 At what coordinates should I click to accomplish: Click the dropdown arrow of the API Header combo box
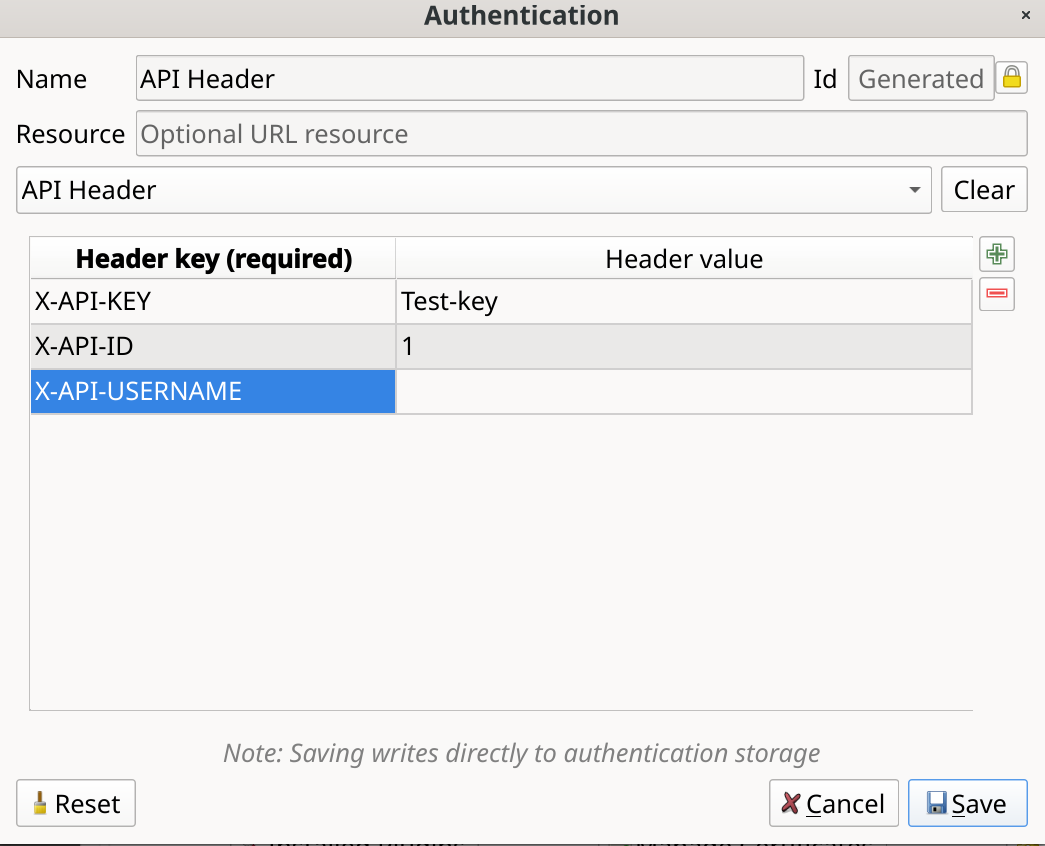click(x=916, y=189)
